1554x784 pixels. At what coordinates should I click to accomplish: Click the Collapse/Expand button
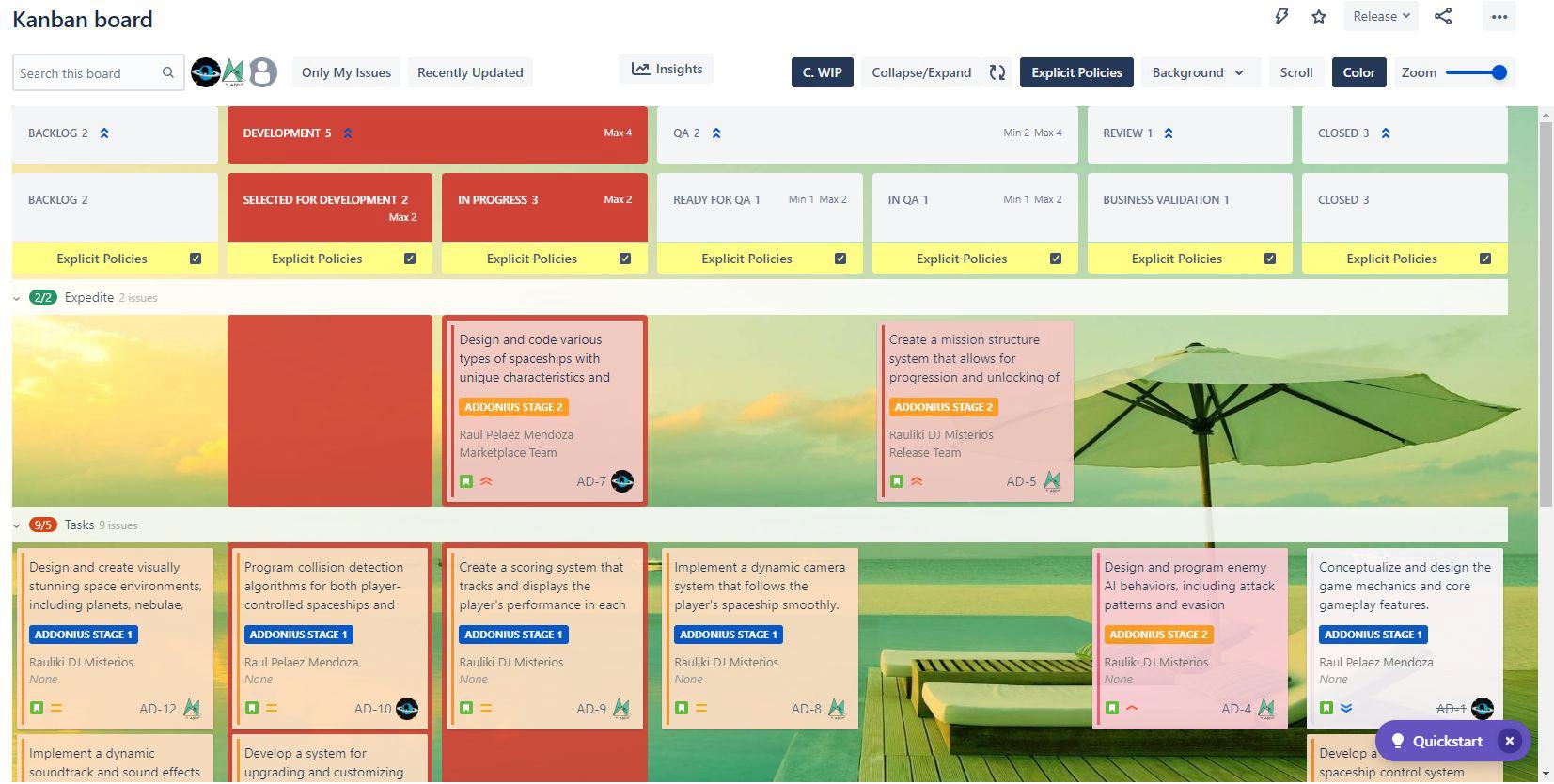[921, 72]
